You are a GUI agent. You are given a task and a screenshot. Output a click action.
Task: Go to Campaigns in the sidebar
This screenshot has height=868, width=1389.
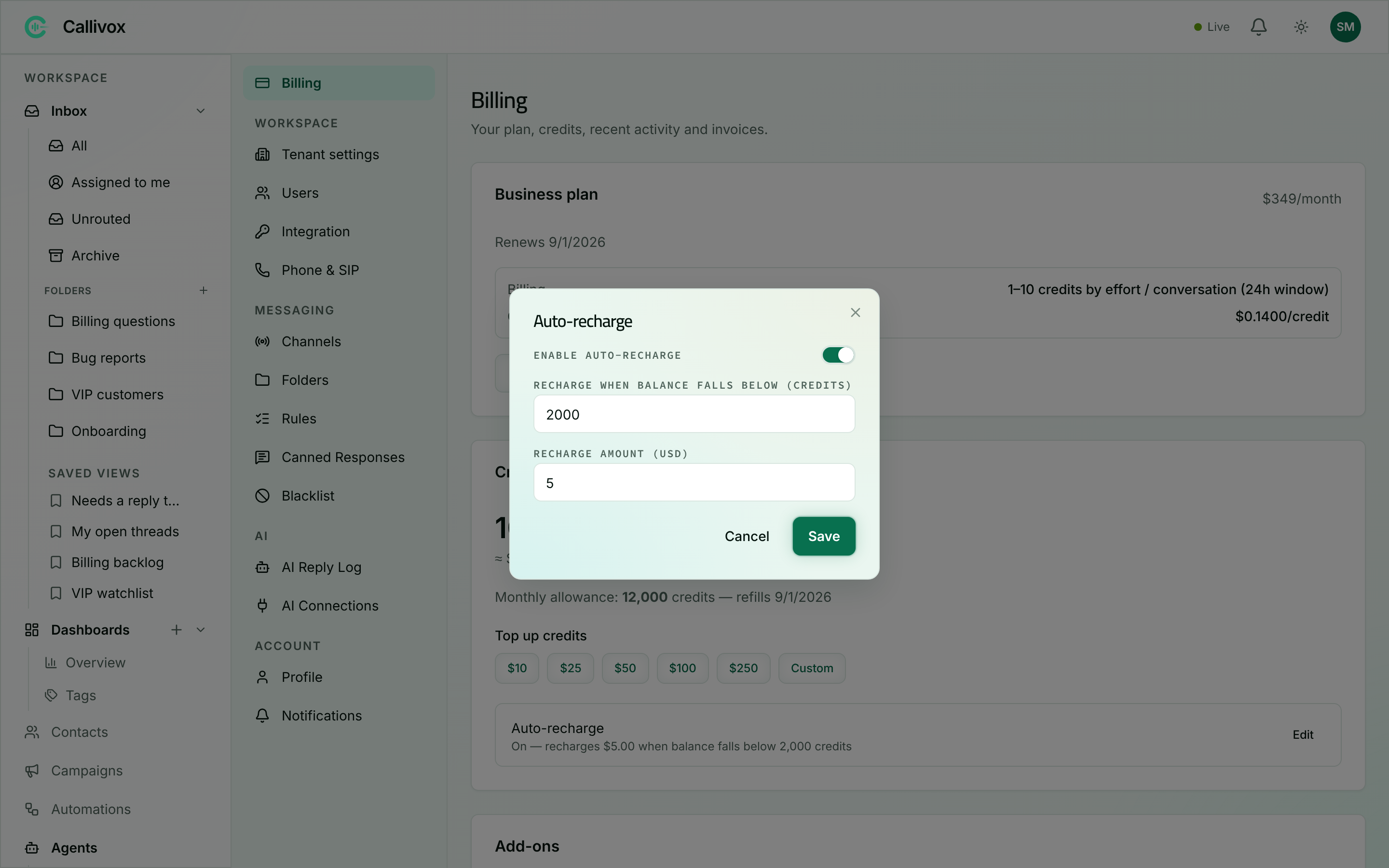(115, 771)
